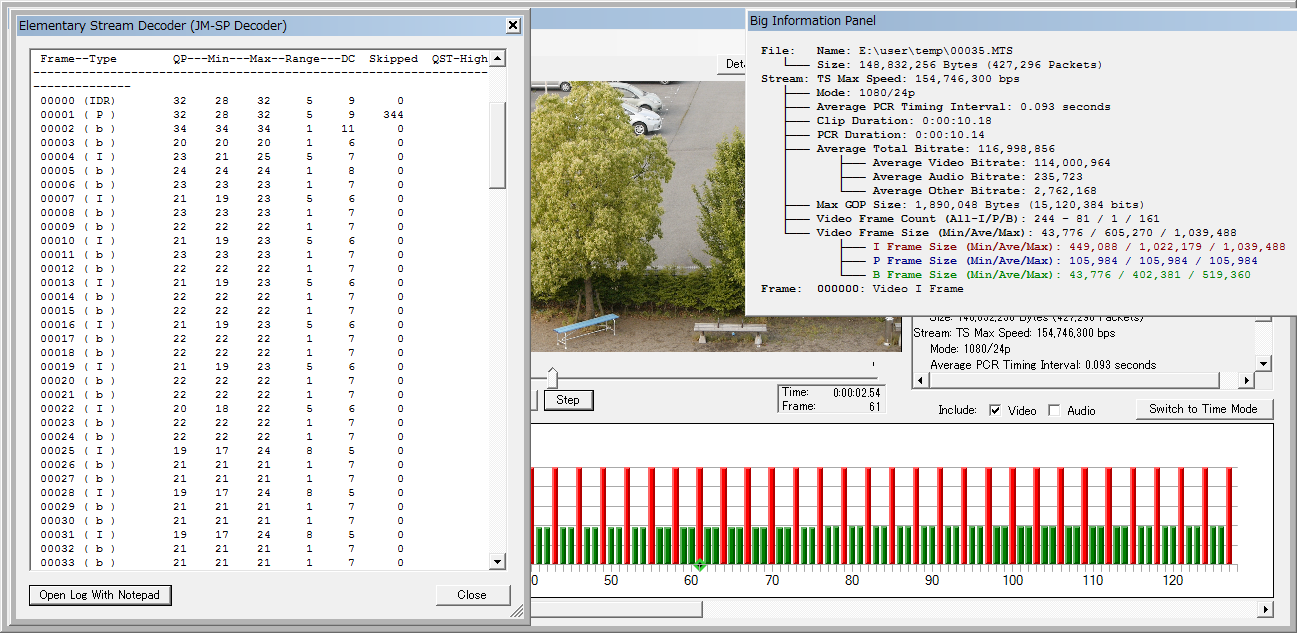Click the stream info panel's scroll-right arrow

tap(1246, 381)
